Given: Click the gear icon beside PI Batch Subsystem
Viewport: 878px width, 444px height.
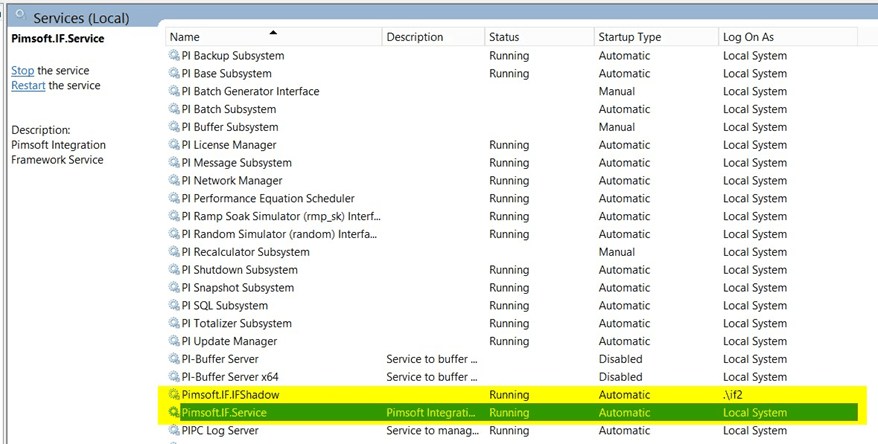Looking at the screenshot, I should [174, 109].
